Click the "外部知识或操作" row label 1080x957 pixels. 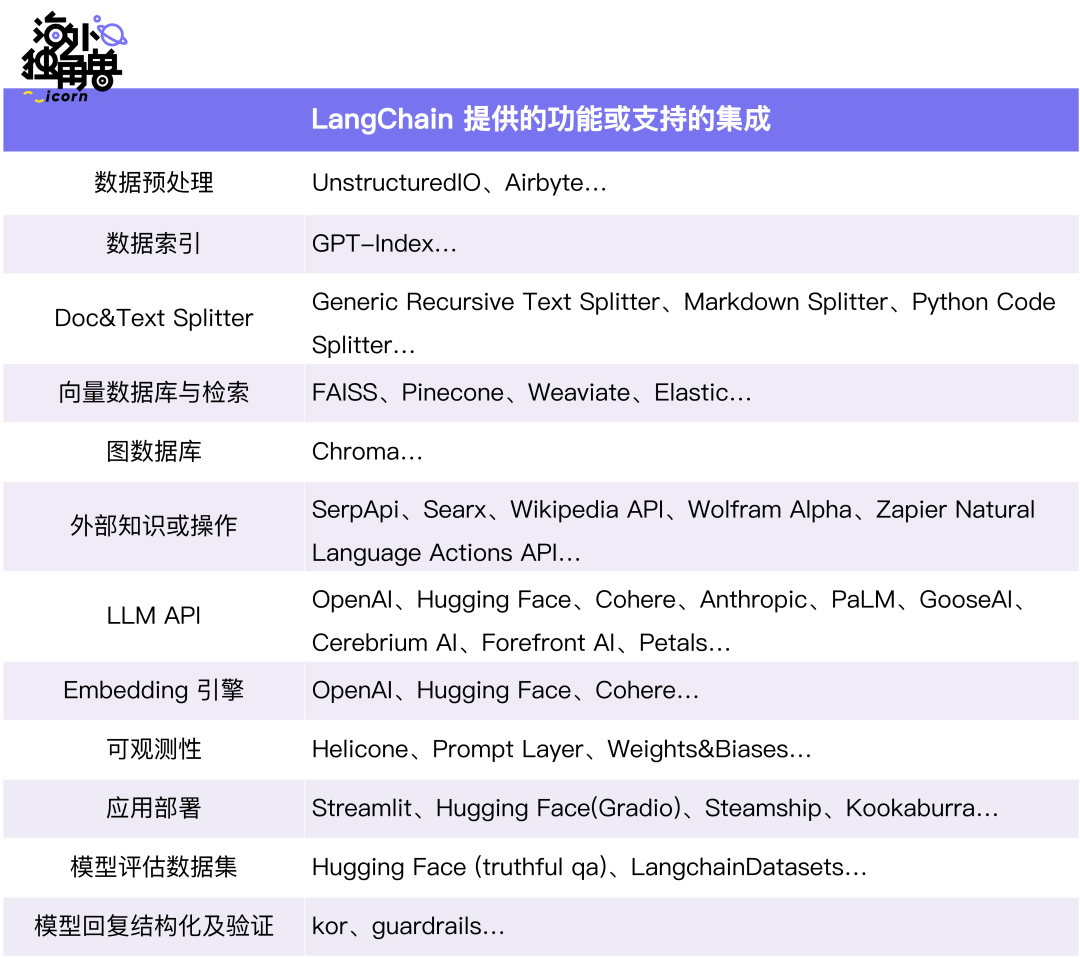click(154, 526)
